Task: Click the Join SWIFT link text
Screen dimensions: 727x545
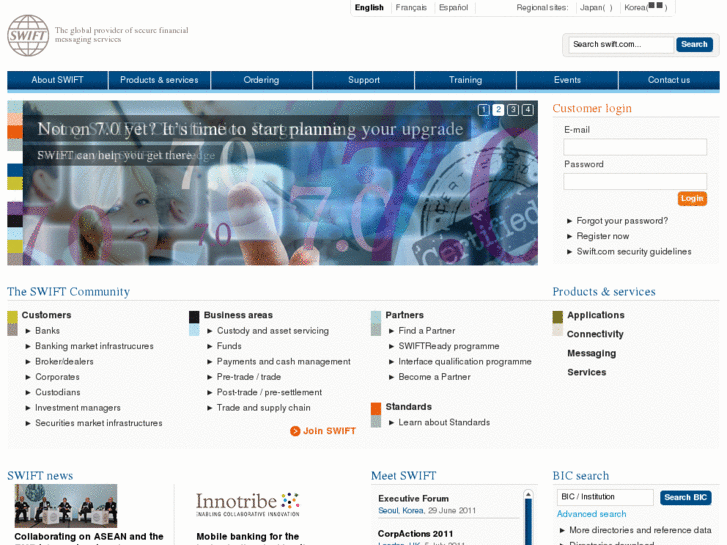Action: (x=329, y=431)
